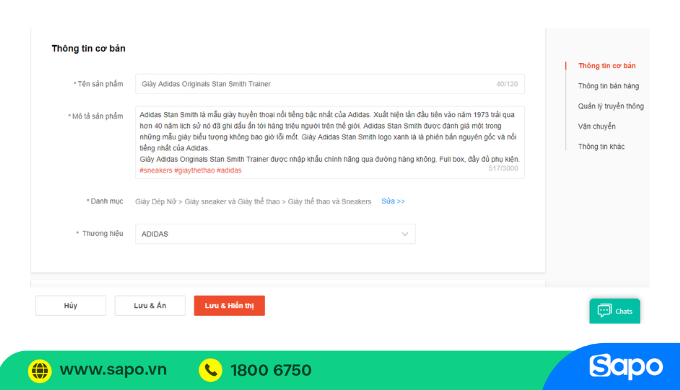The height and width of the screenshot is (390, 680).
Task: Expand the Thương hiệu ADIDAS dropdown
Action: point(275,234)
